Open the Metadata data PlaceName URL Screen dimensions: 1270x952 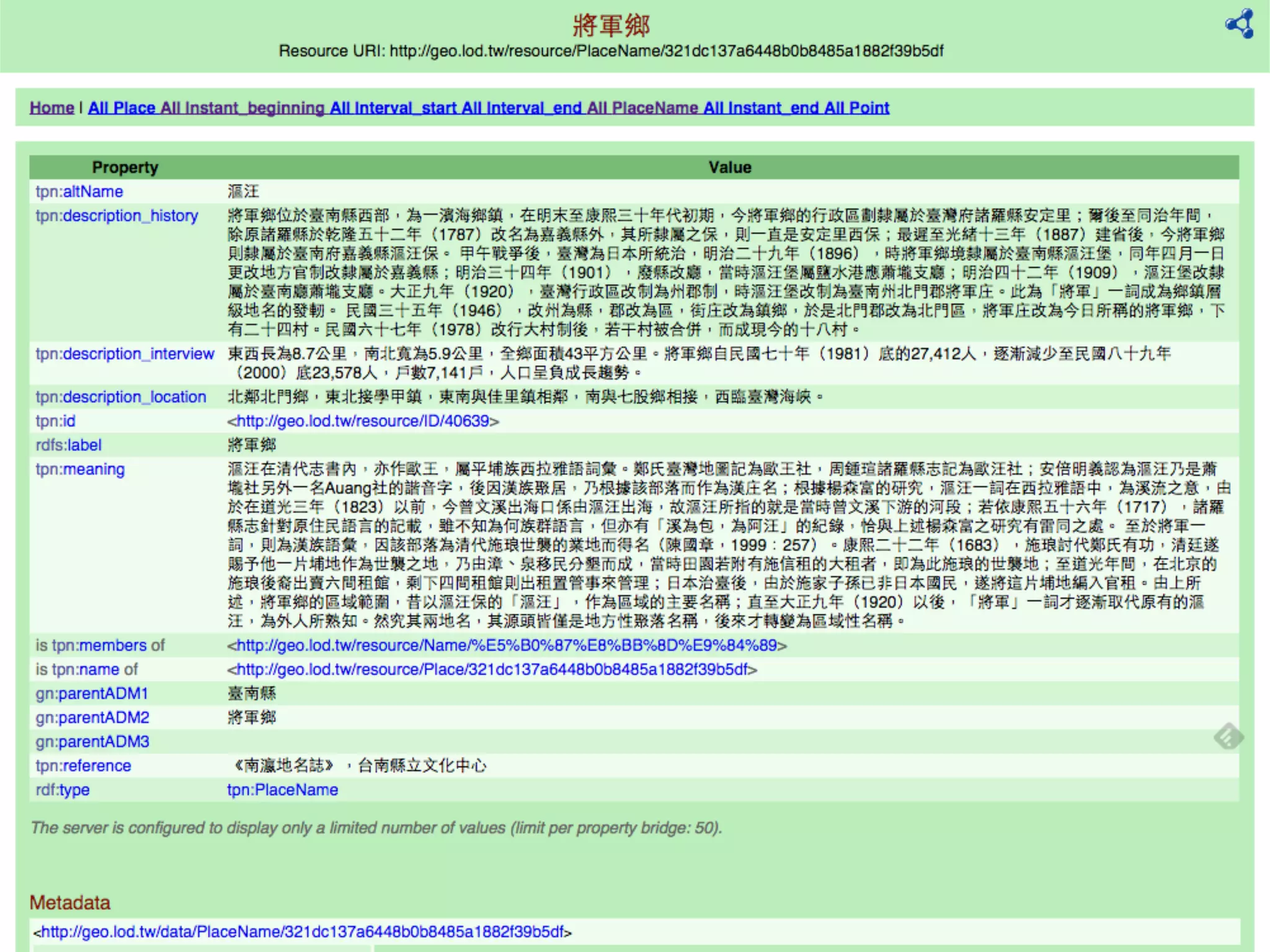(x=303, y=932)
